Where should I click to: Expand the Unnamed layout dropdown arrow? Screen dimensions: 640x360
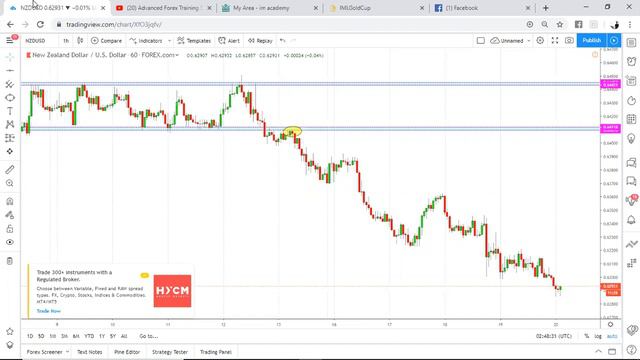(529, 41)
